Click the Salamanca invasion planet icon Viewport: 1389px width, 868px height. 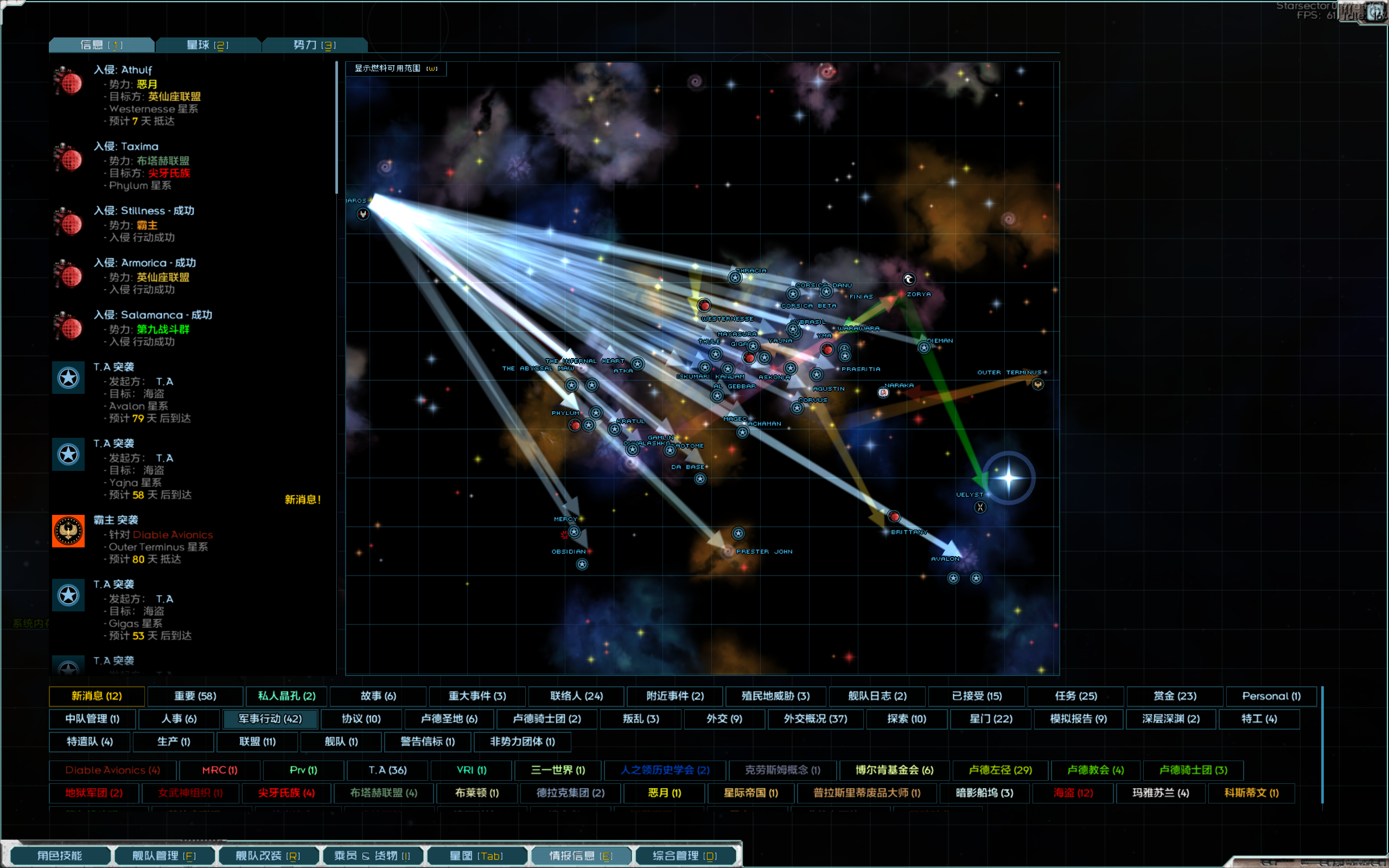68,326
